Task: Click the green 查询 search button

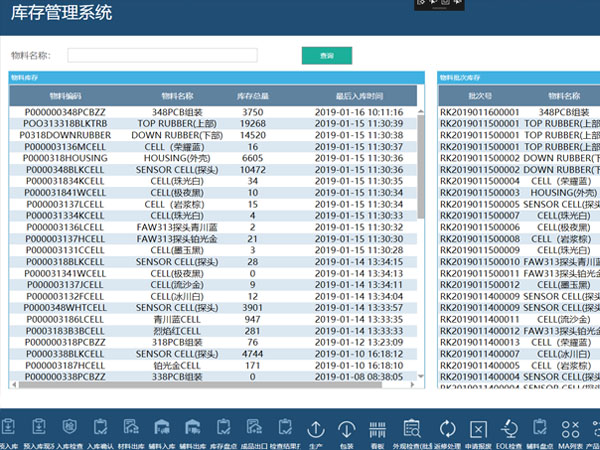Action: 327,56
